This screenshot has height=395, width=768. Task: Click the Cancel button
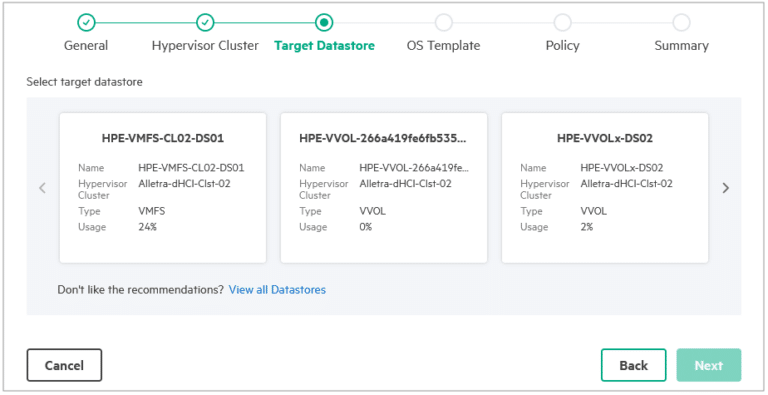64,365
